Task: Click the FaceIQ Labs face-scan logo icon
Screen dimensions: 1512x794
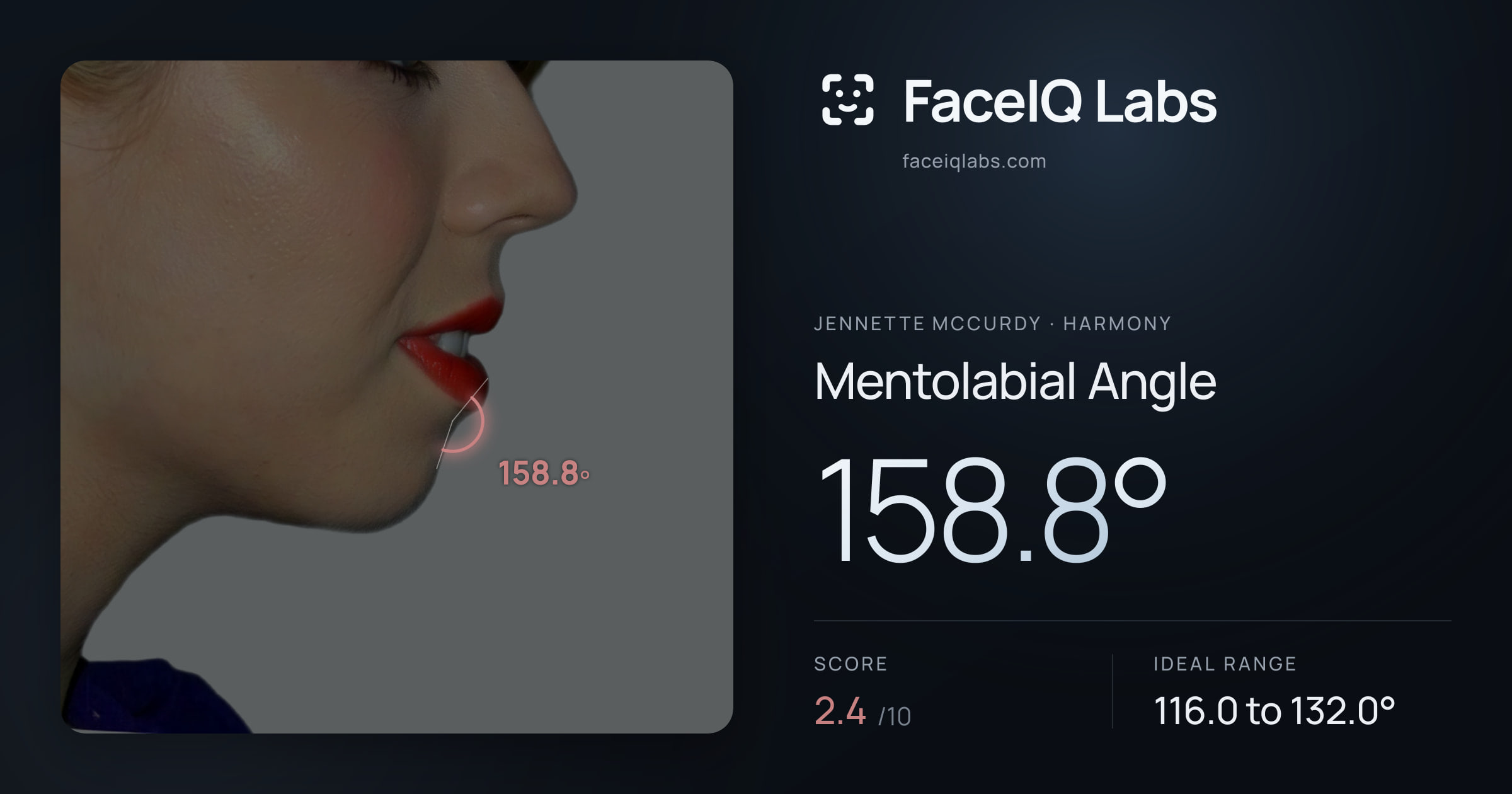Action: click(x=847, y=100)
